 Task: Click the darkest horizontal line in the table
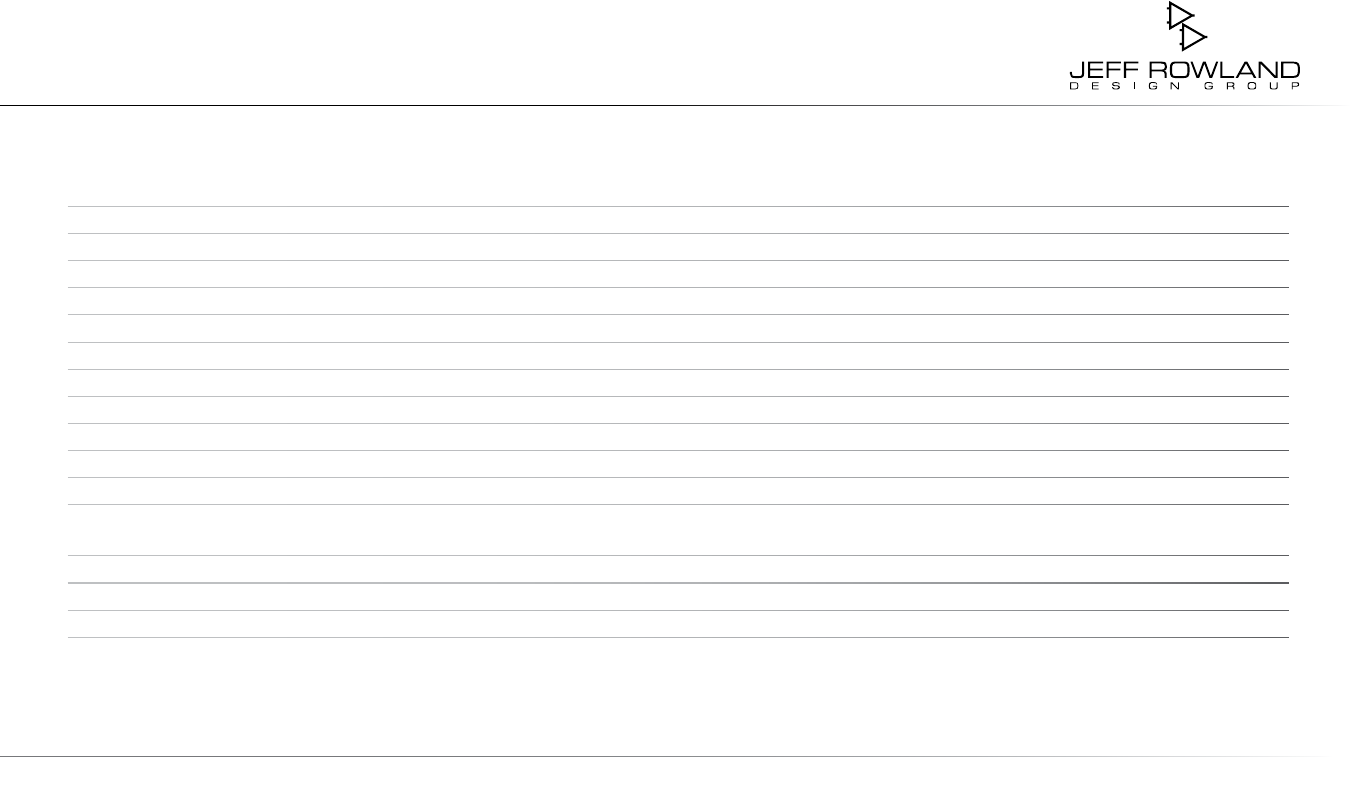[678, 583]
